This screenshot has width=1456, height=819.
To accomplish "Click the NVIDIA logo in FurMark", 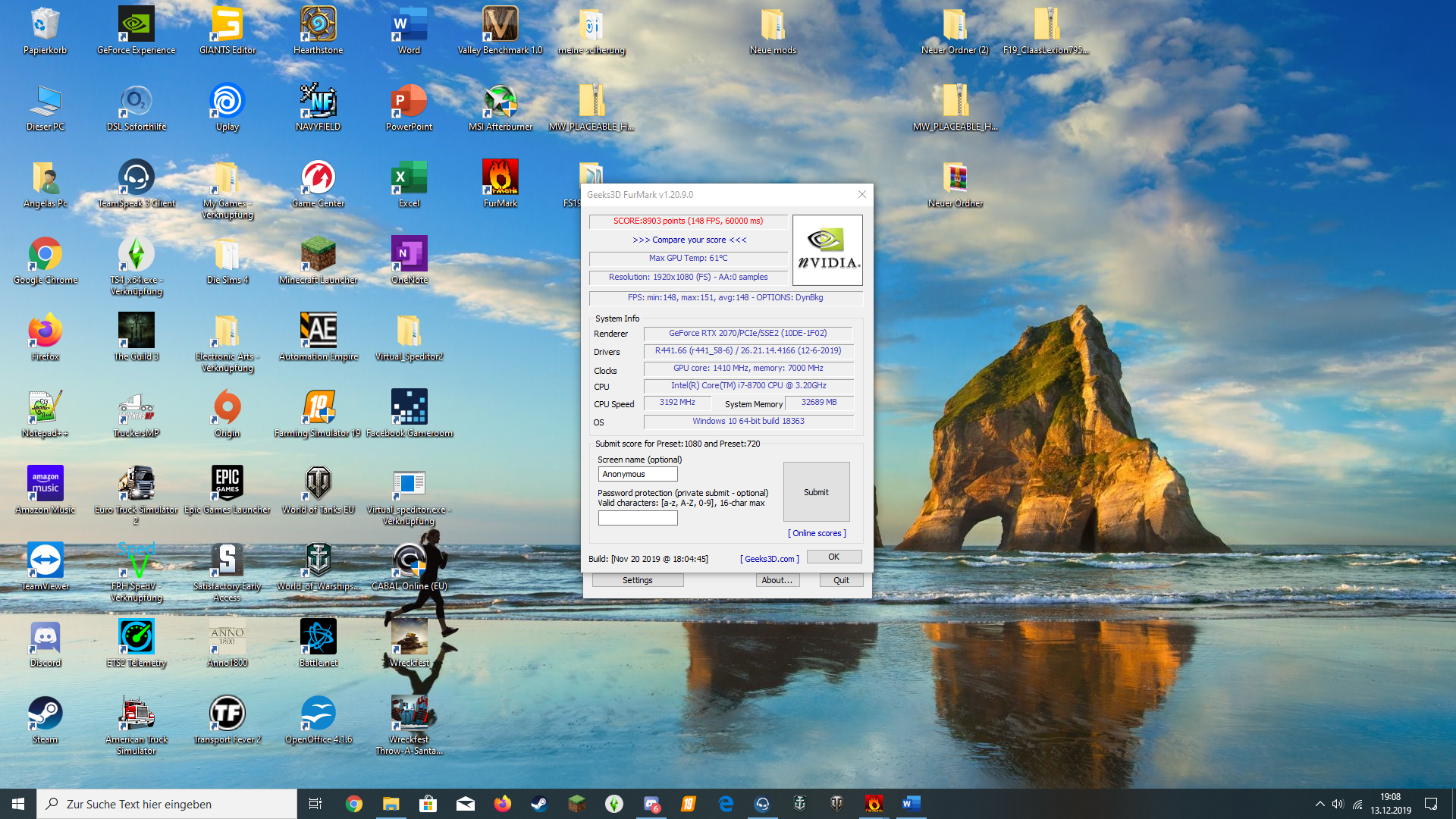I will click(827, 250).
